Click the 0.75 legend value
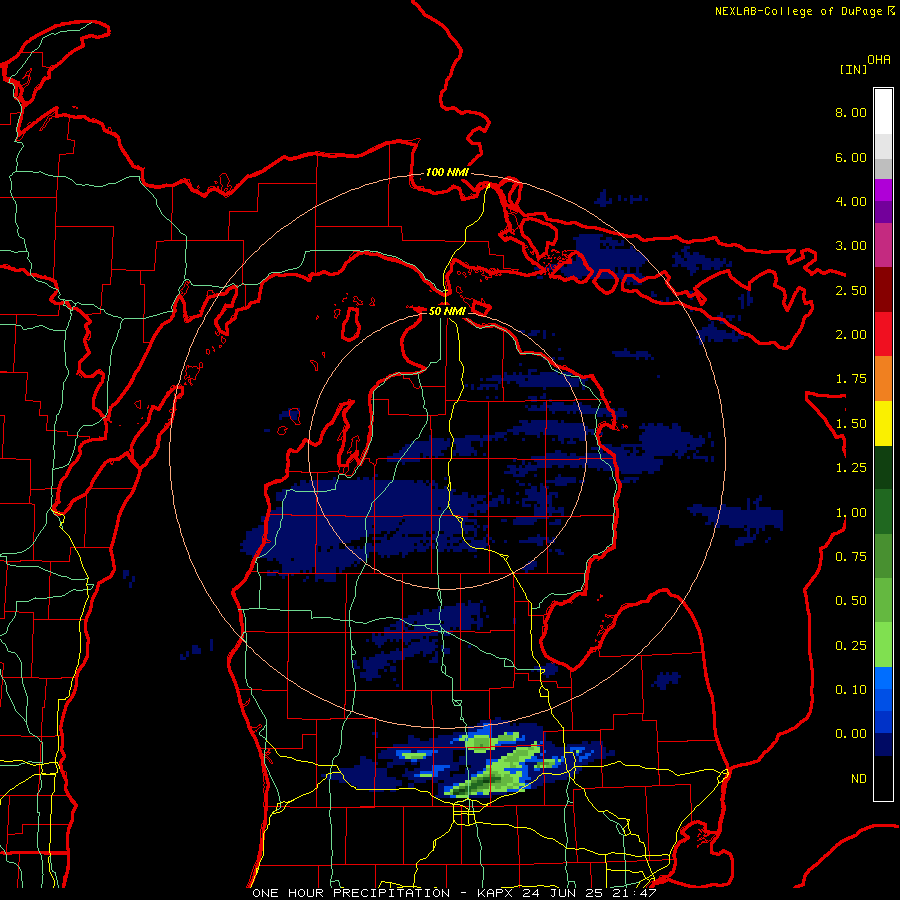This screenshot has height=900, width=900. pyautogui.click(x=851, y=557)
